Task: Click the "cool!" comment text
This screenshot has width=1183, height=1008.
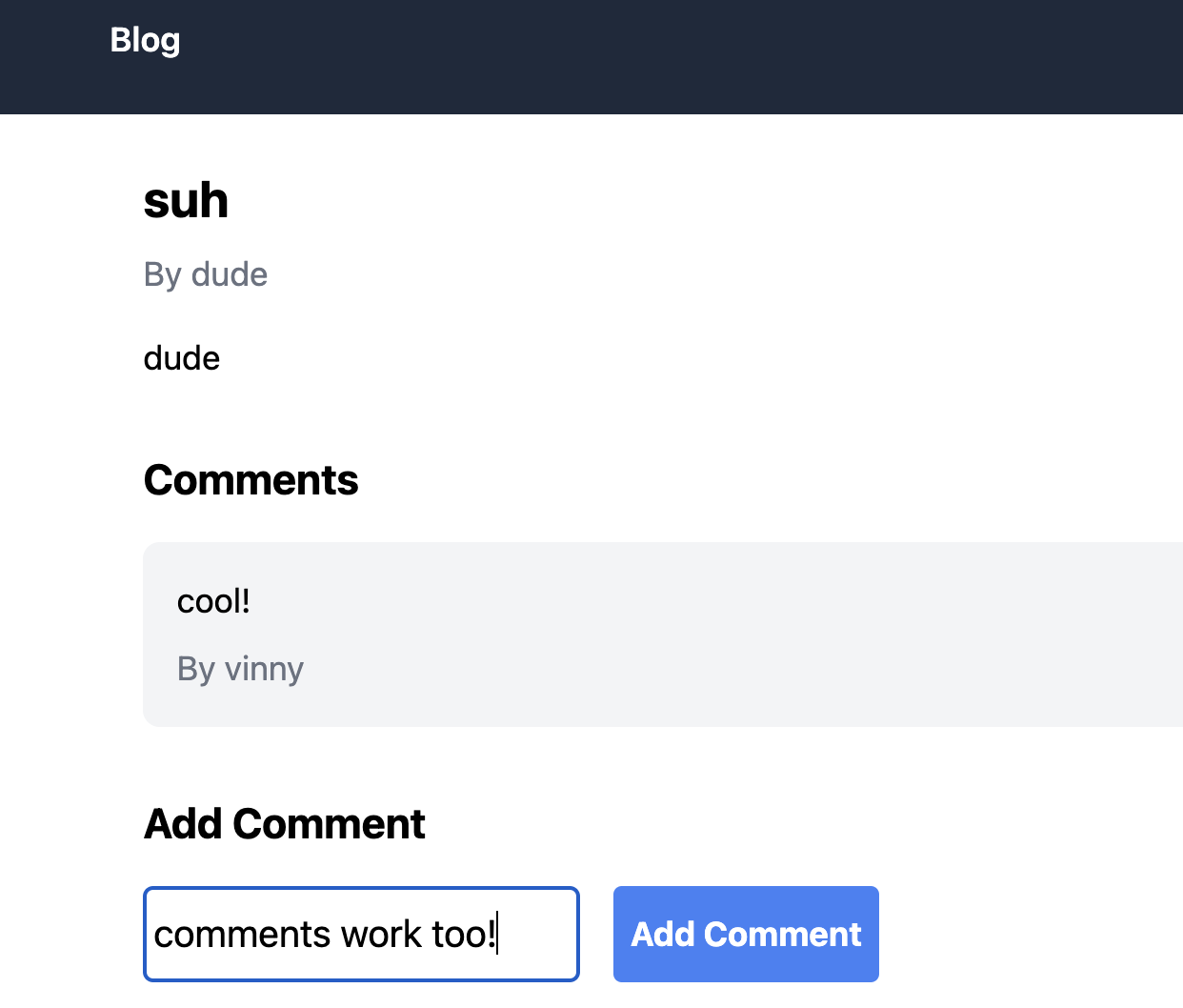Action: tap(213, 601)
